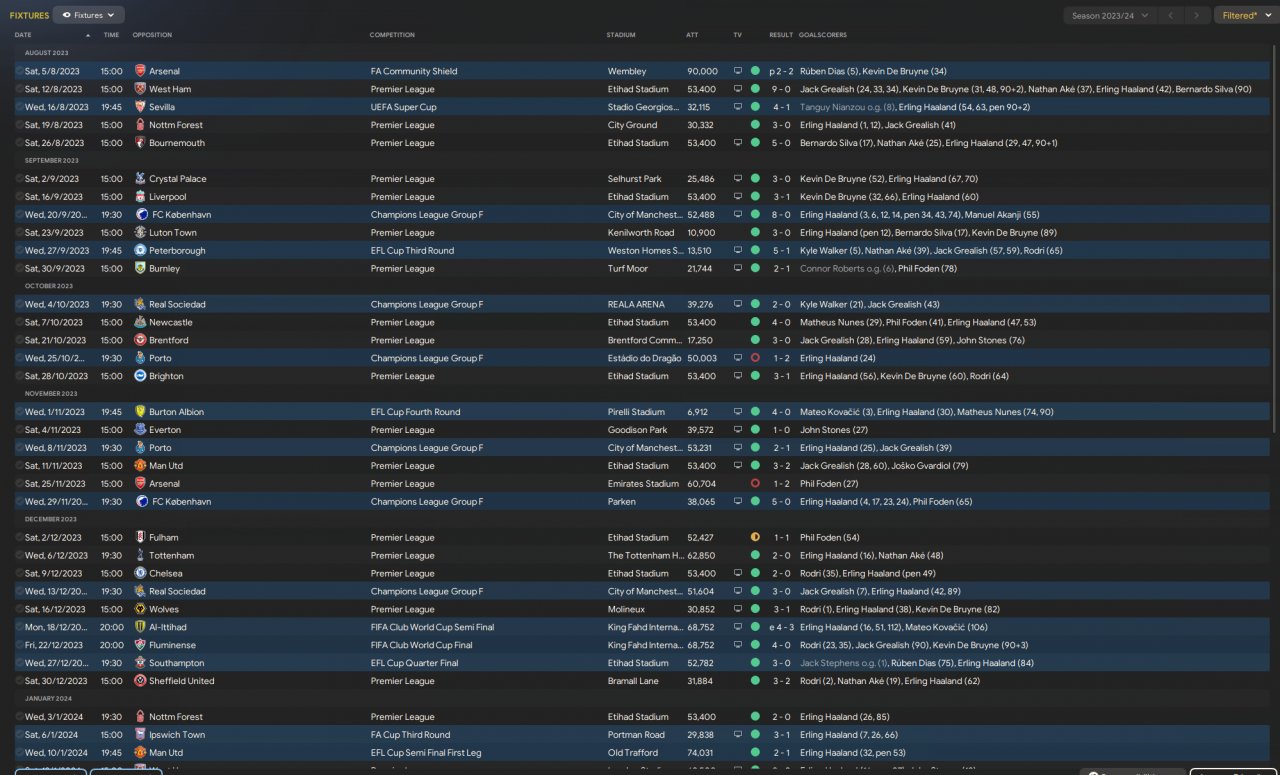
Task: Click the West Ham club badge
Action: (x=140, y=89)
